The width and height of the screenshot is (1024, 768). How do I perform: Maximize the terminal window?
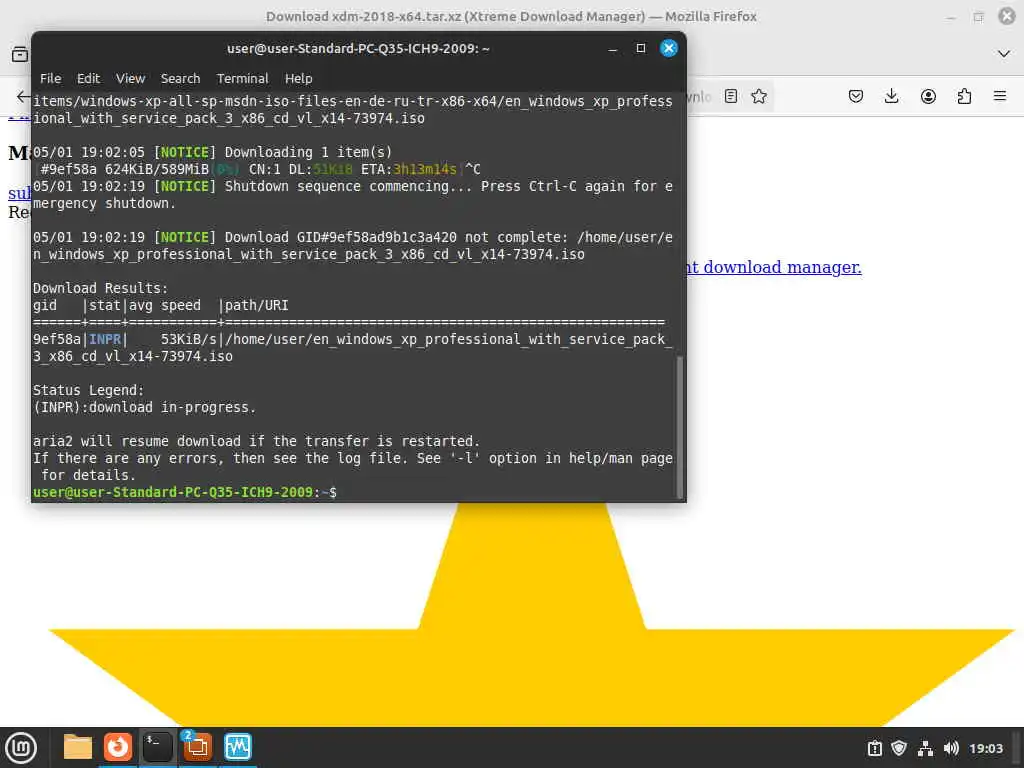[641, 48]
